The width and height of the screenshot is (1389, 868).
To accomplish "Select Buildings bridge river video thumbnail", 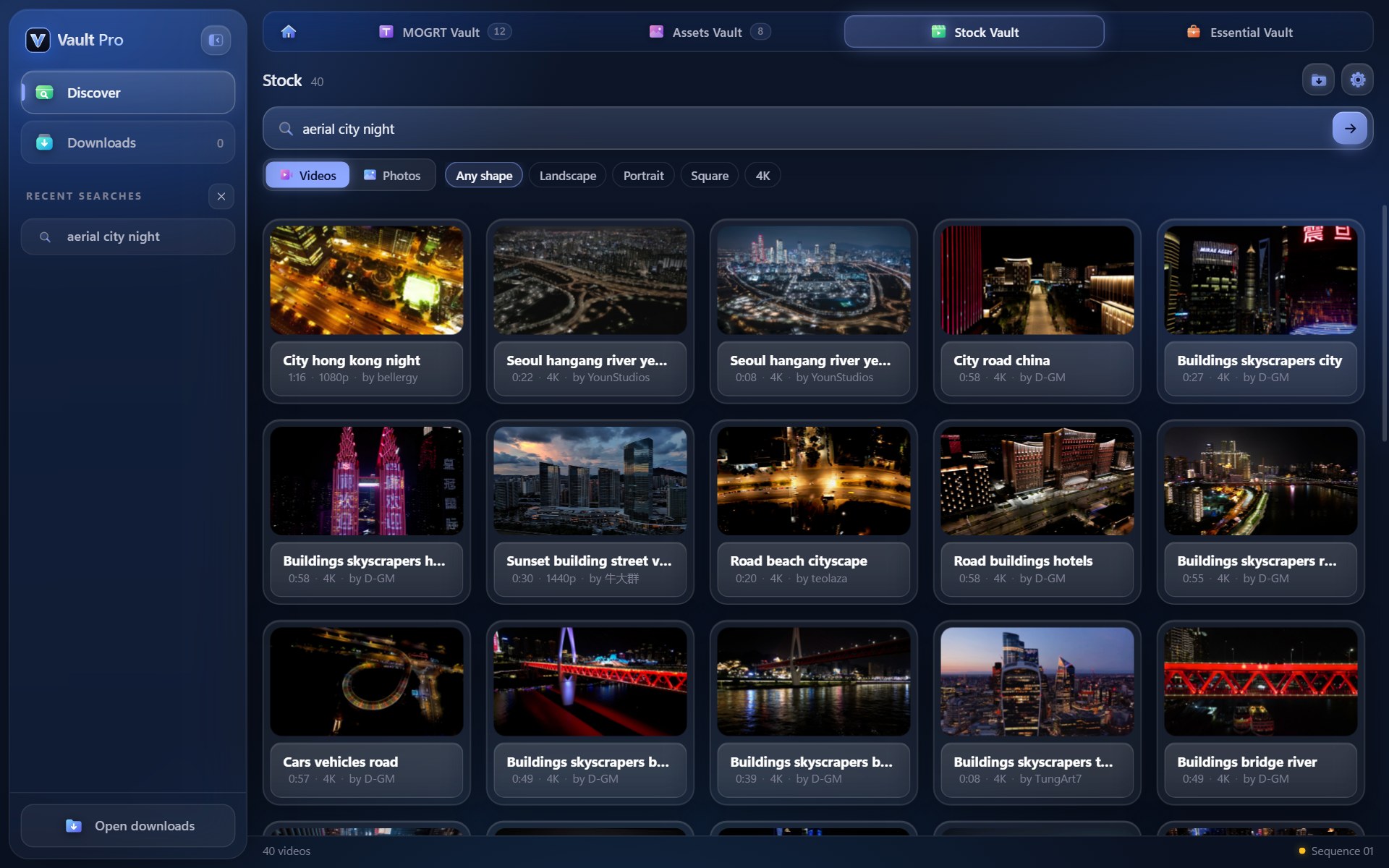I will (x=1261, y=681).
